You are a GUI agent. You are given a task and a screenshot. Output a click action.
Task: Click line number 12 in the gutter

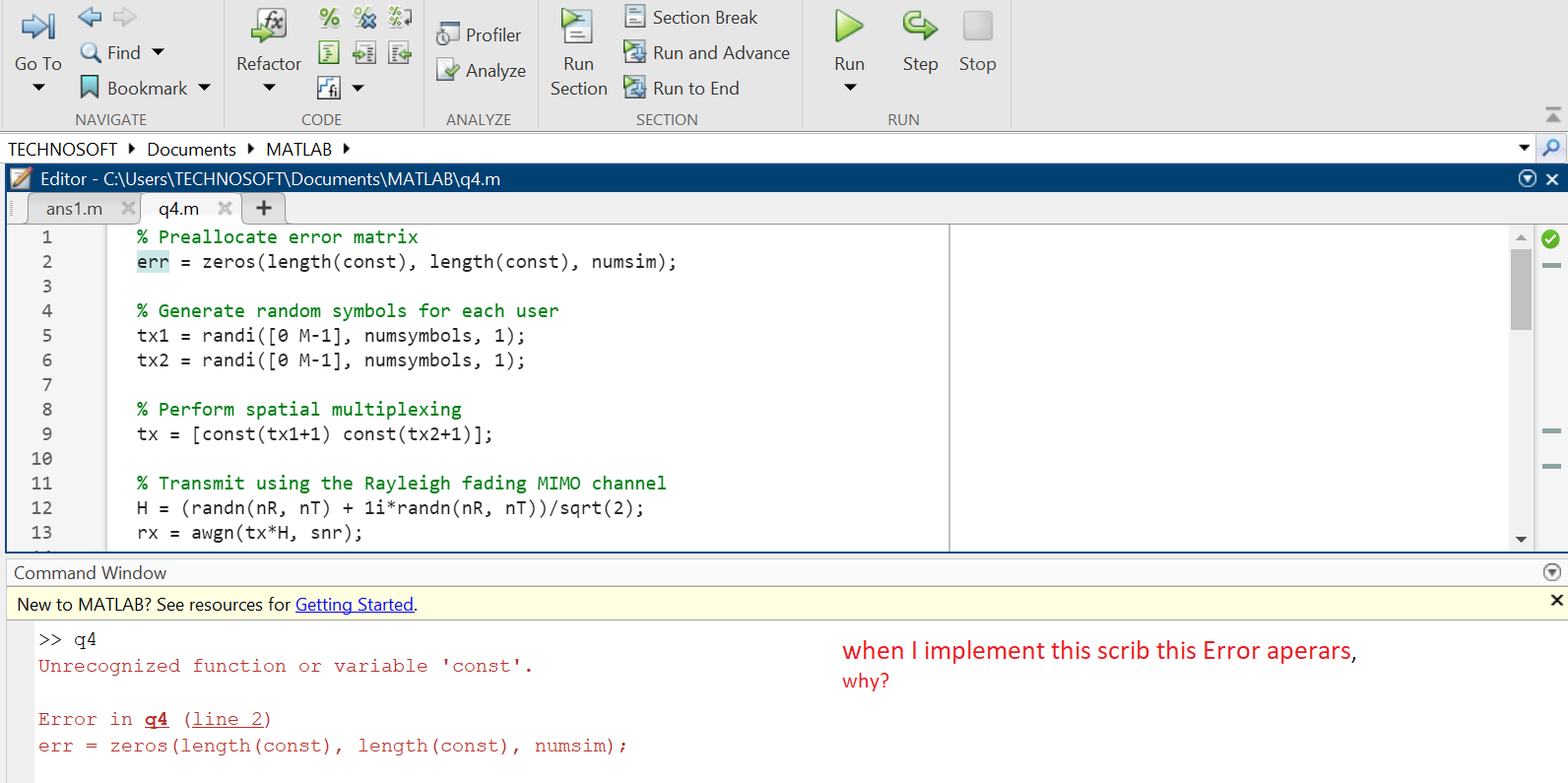[x=41, y=508]
